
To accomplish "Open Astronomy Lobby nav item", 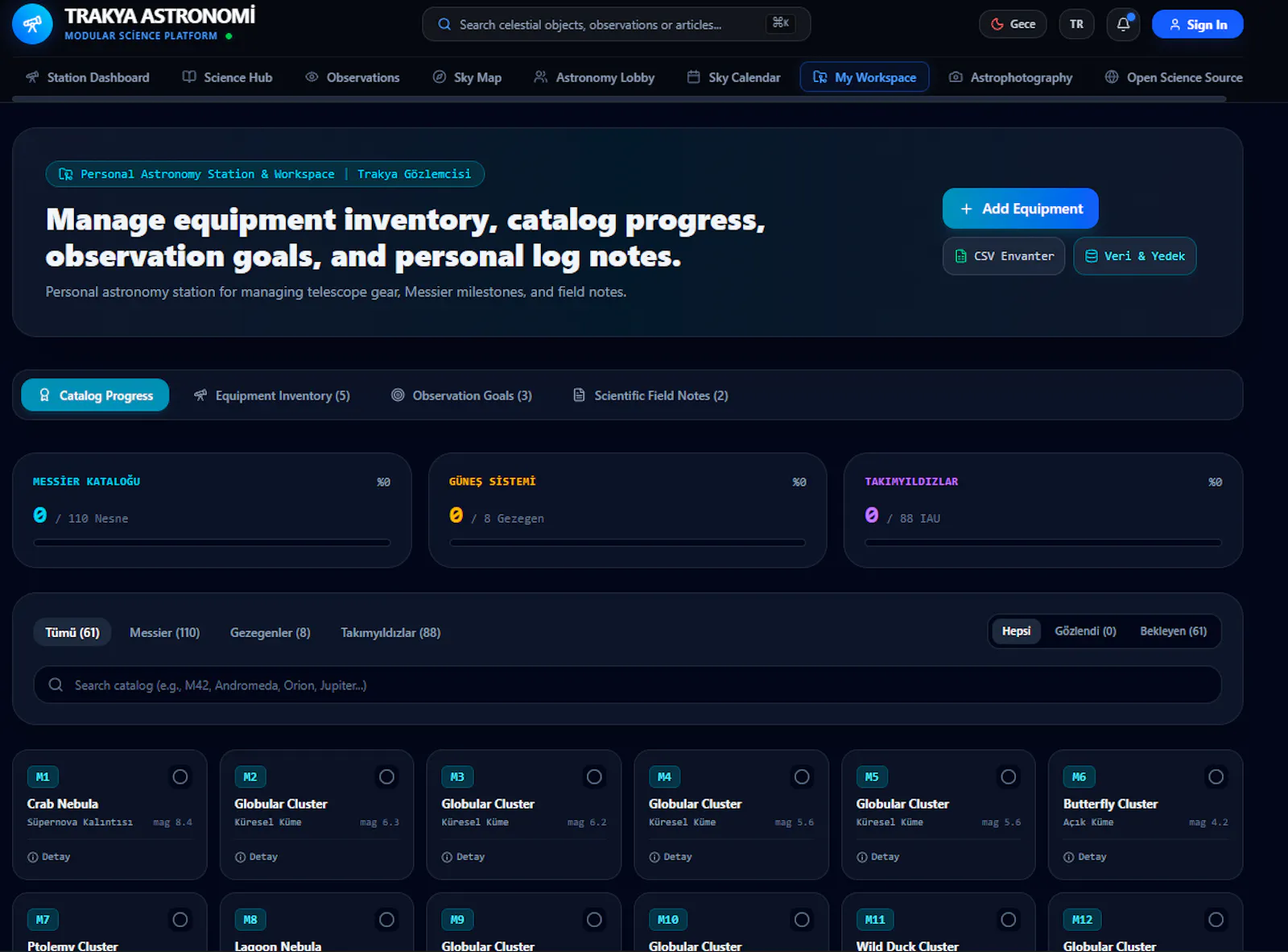I will [594, 77].
